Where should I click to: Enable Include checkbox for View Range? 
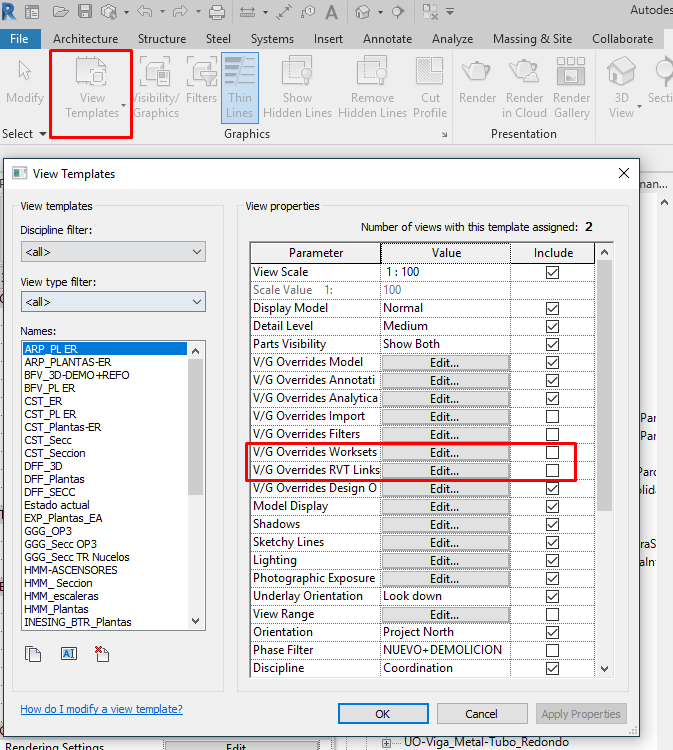coord(552,614)
